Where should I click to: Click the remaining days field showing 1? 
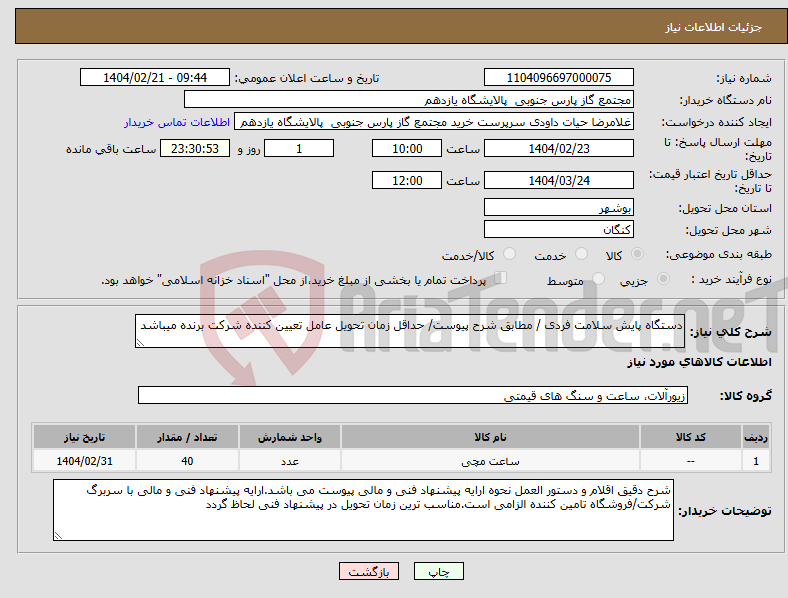pos(299,148)
